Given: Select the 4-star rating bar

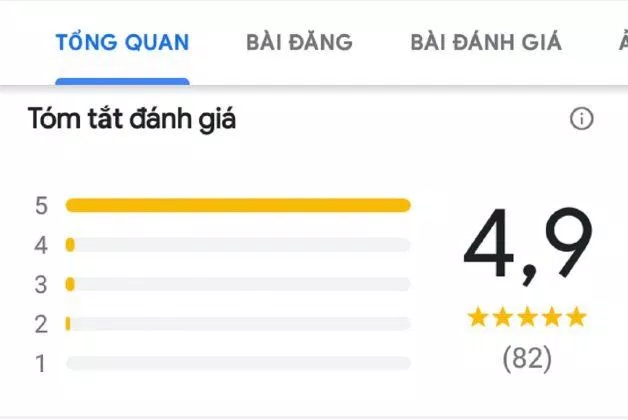Looking at the screenshot, I should click(238, 245).
